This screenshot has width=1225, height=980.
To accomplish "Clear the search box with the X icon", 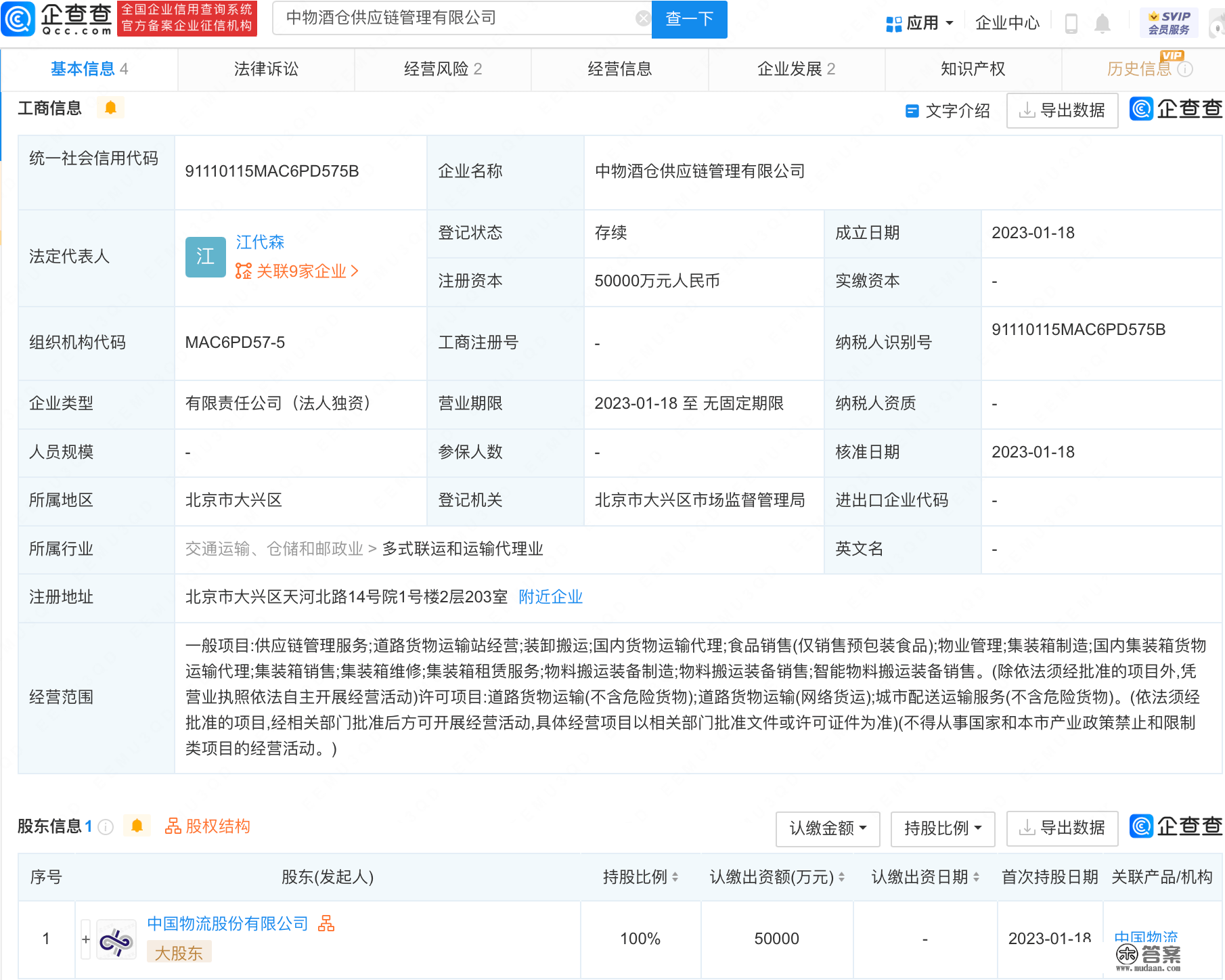I will click(643, 18).
